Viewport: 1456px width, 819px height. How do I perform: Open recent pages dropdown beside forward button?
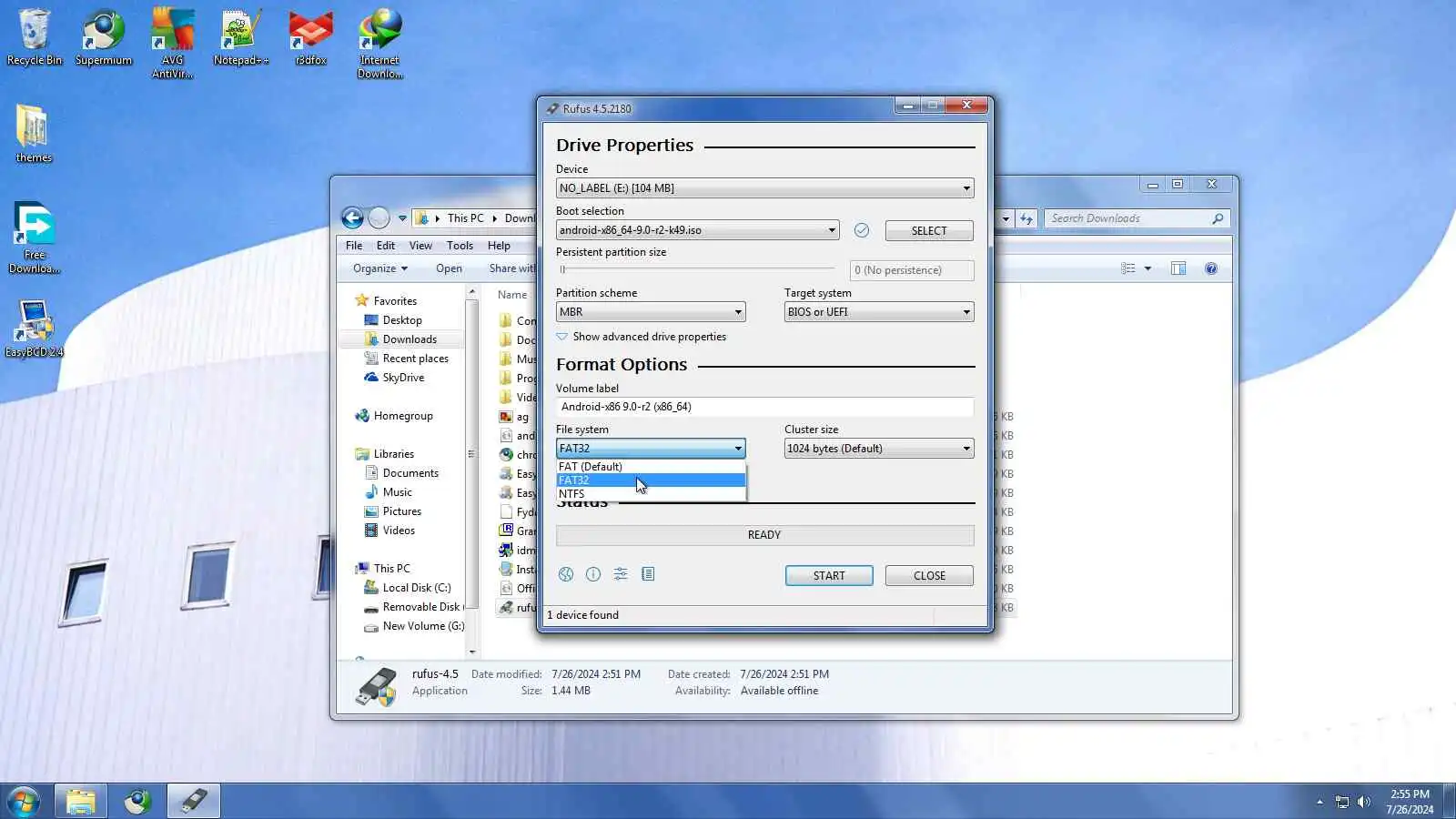tap(402, 218)
